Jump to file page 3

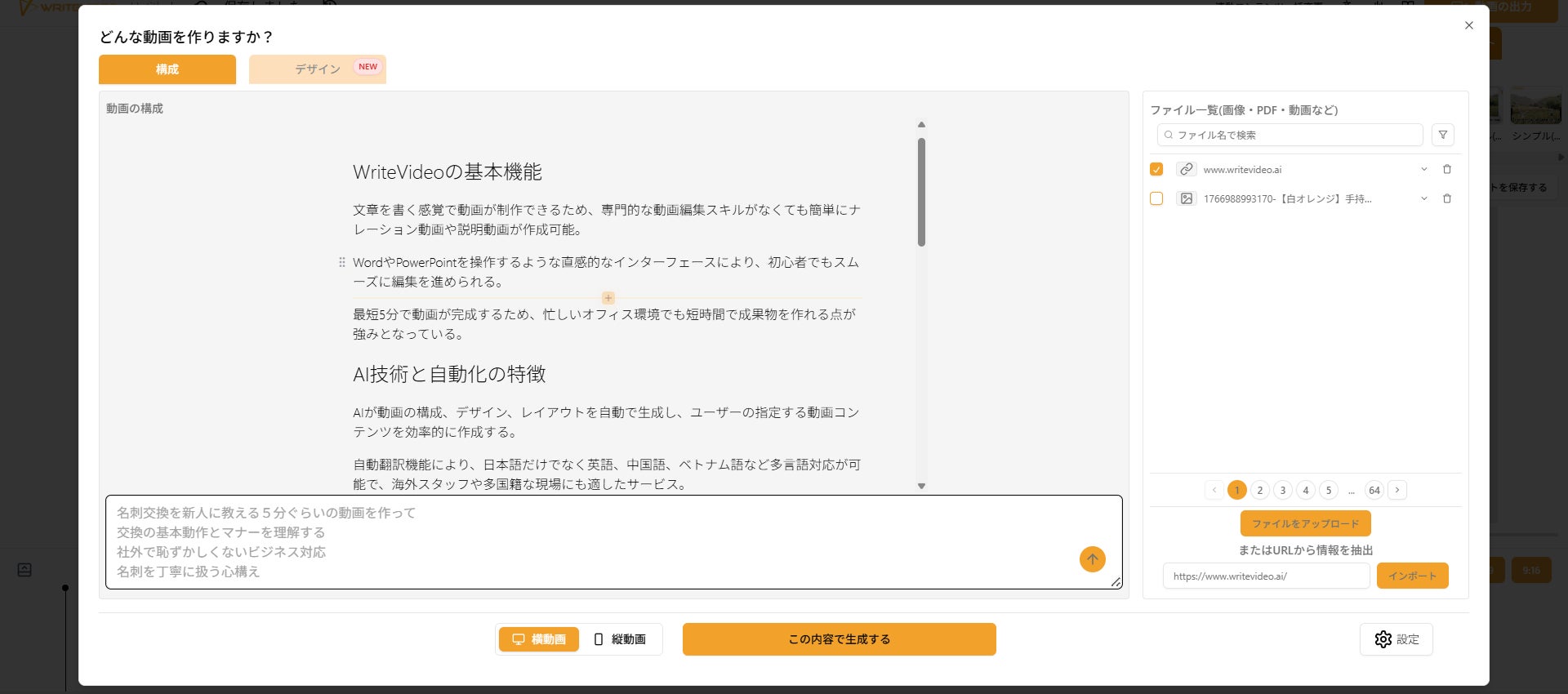tap(1283, 490)
